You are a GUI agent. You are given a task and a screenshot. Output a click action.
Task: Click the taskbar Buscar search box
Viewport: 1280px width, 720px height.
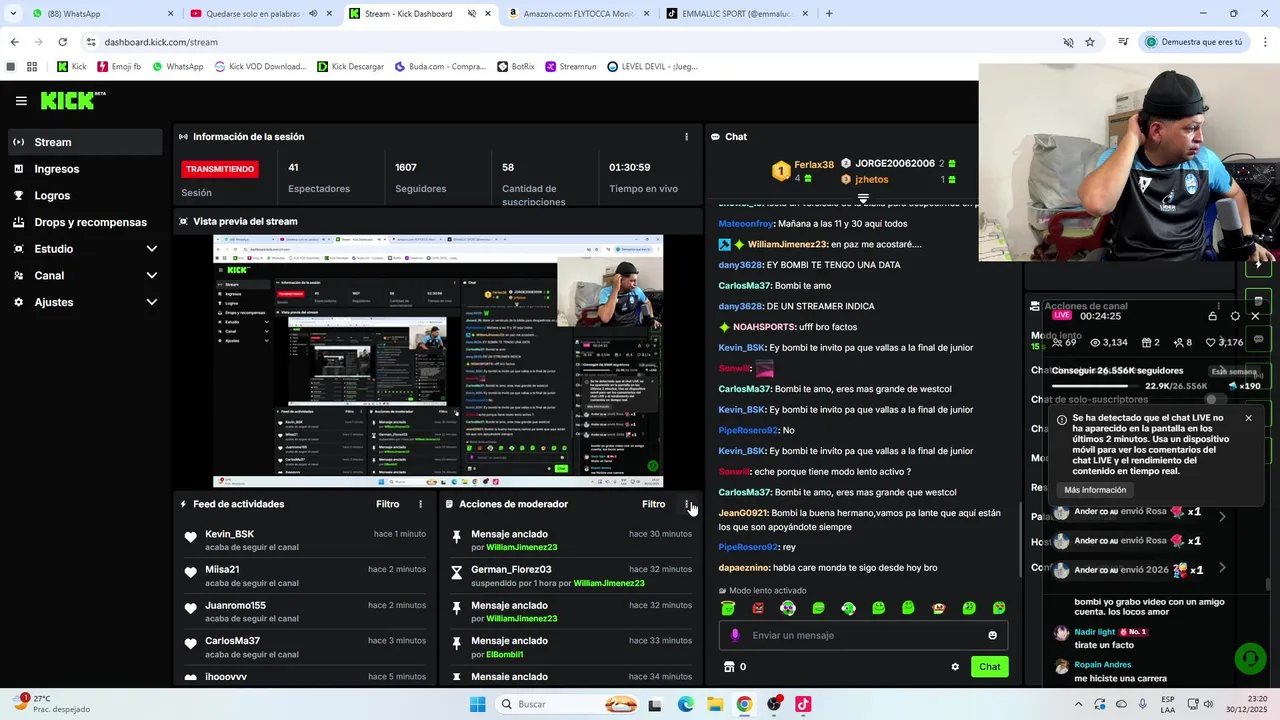[x=568, y=704]
